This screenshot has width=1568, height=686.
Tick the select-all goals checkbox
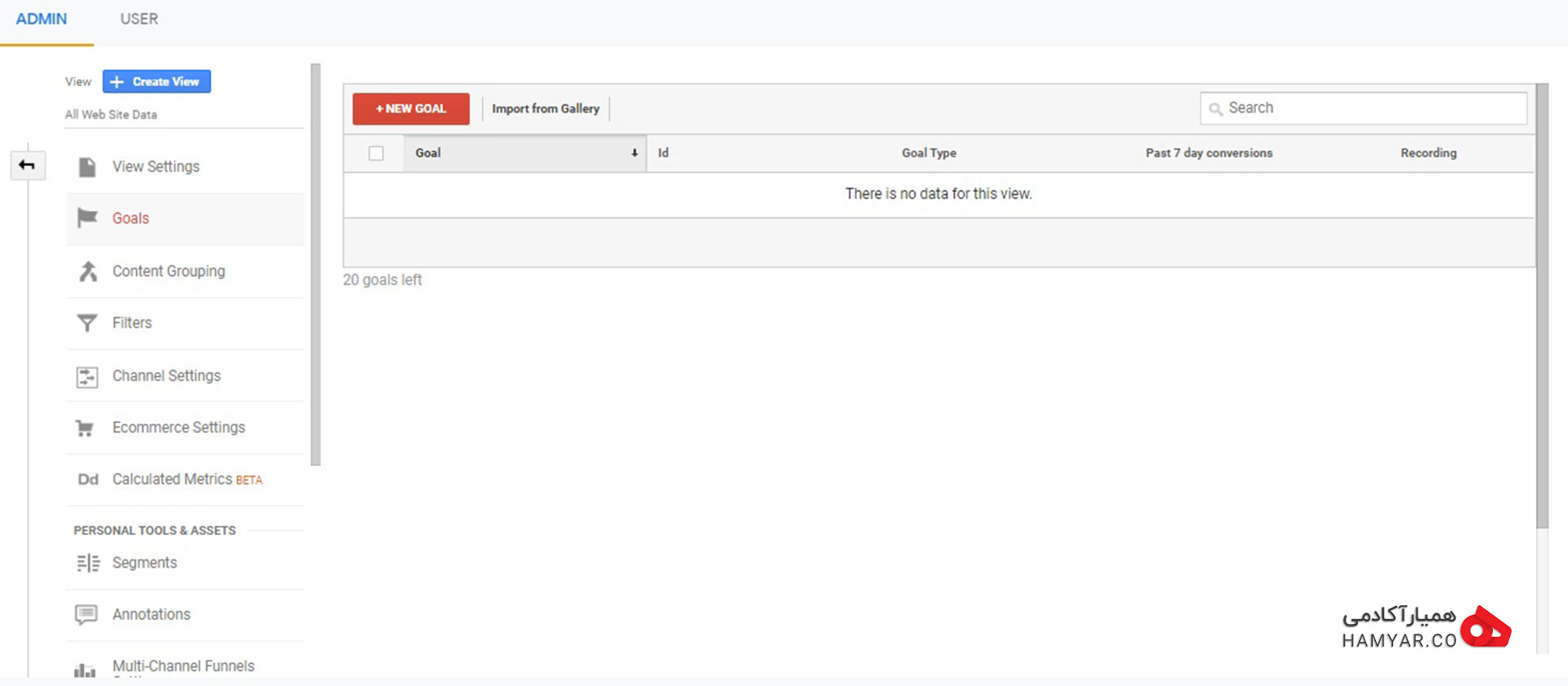pyautogui.click(x=376, y=153)
